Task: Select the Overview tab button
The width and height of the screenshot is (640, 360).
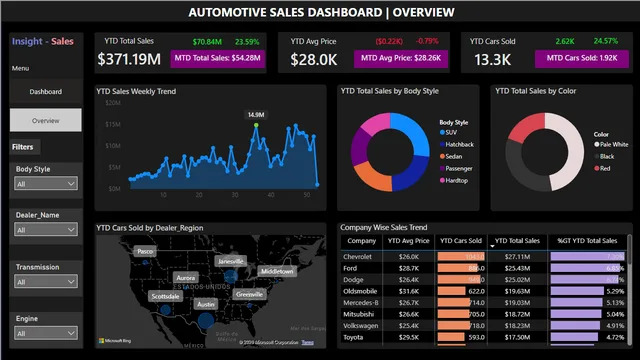Action: [46, 120]
